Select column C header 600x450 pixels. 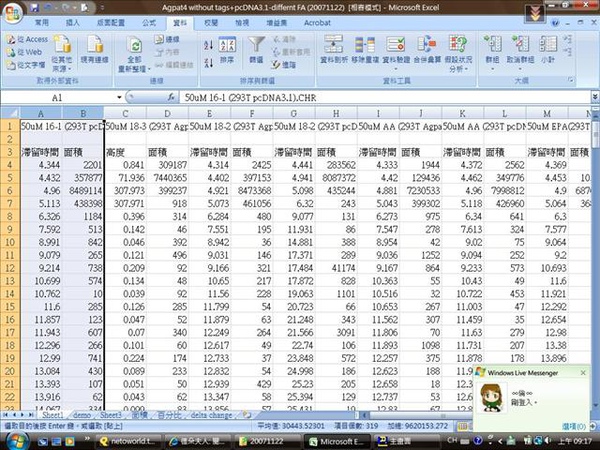coord(125,113)
